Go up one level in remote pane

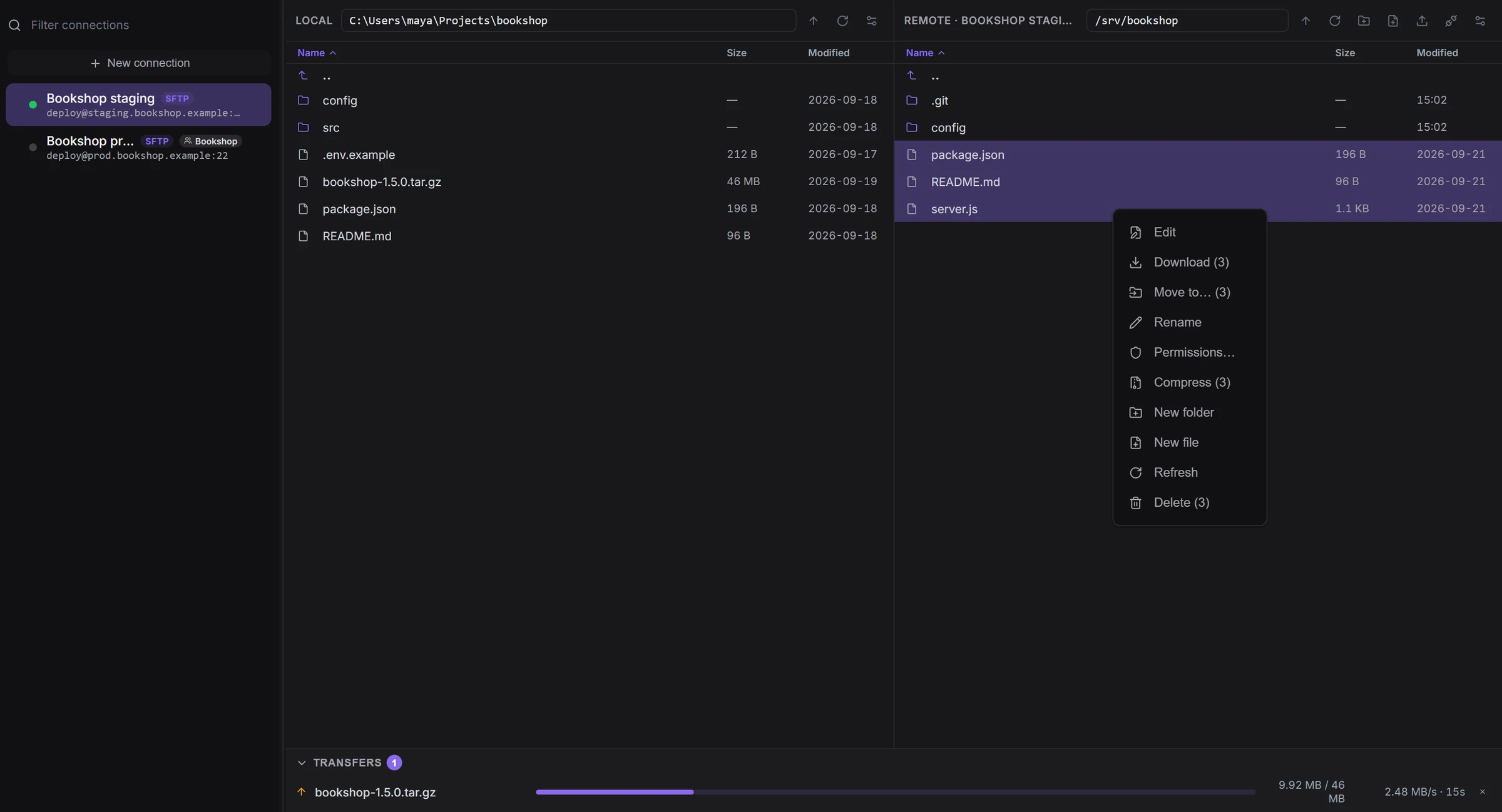[x=1305, y=21]
